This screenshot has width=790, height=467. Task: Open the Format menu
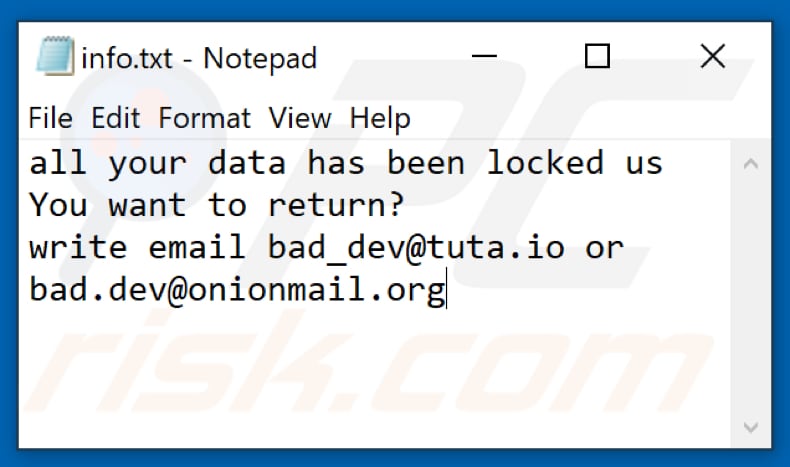(204, 119)
